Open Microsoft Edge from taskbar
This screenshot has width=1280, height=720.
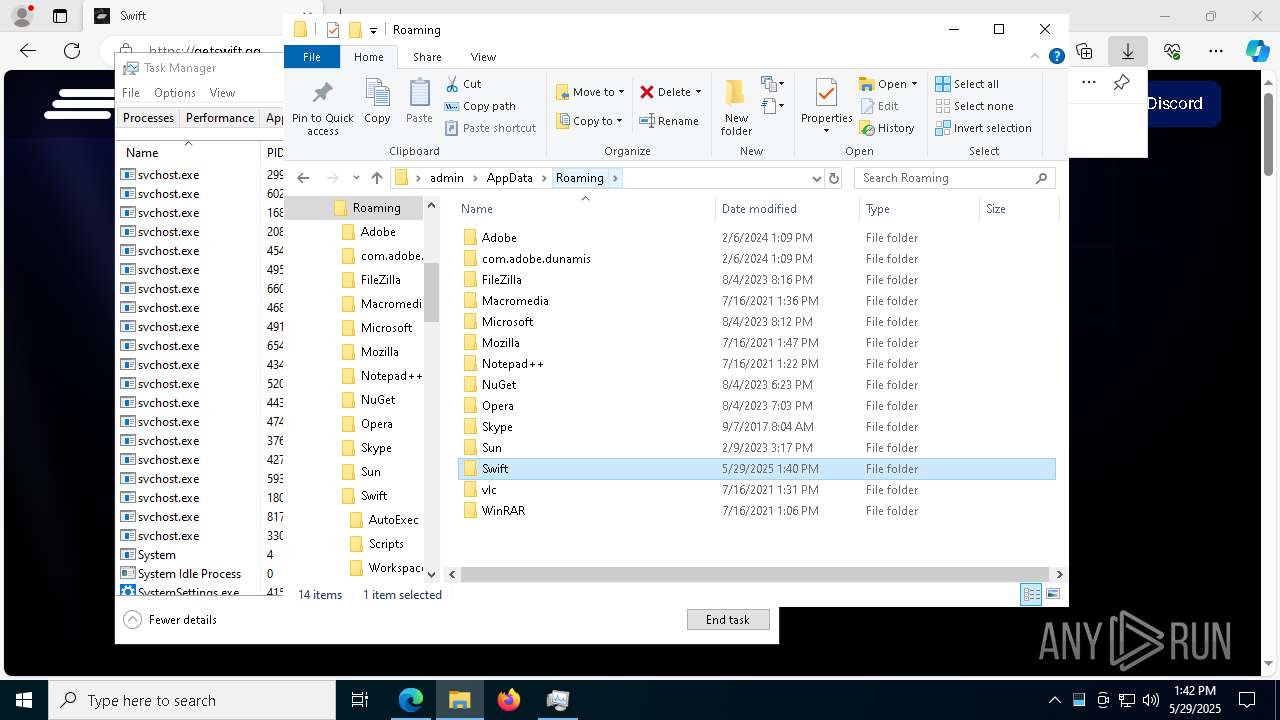(411, 700)
